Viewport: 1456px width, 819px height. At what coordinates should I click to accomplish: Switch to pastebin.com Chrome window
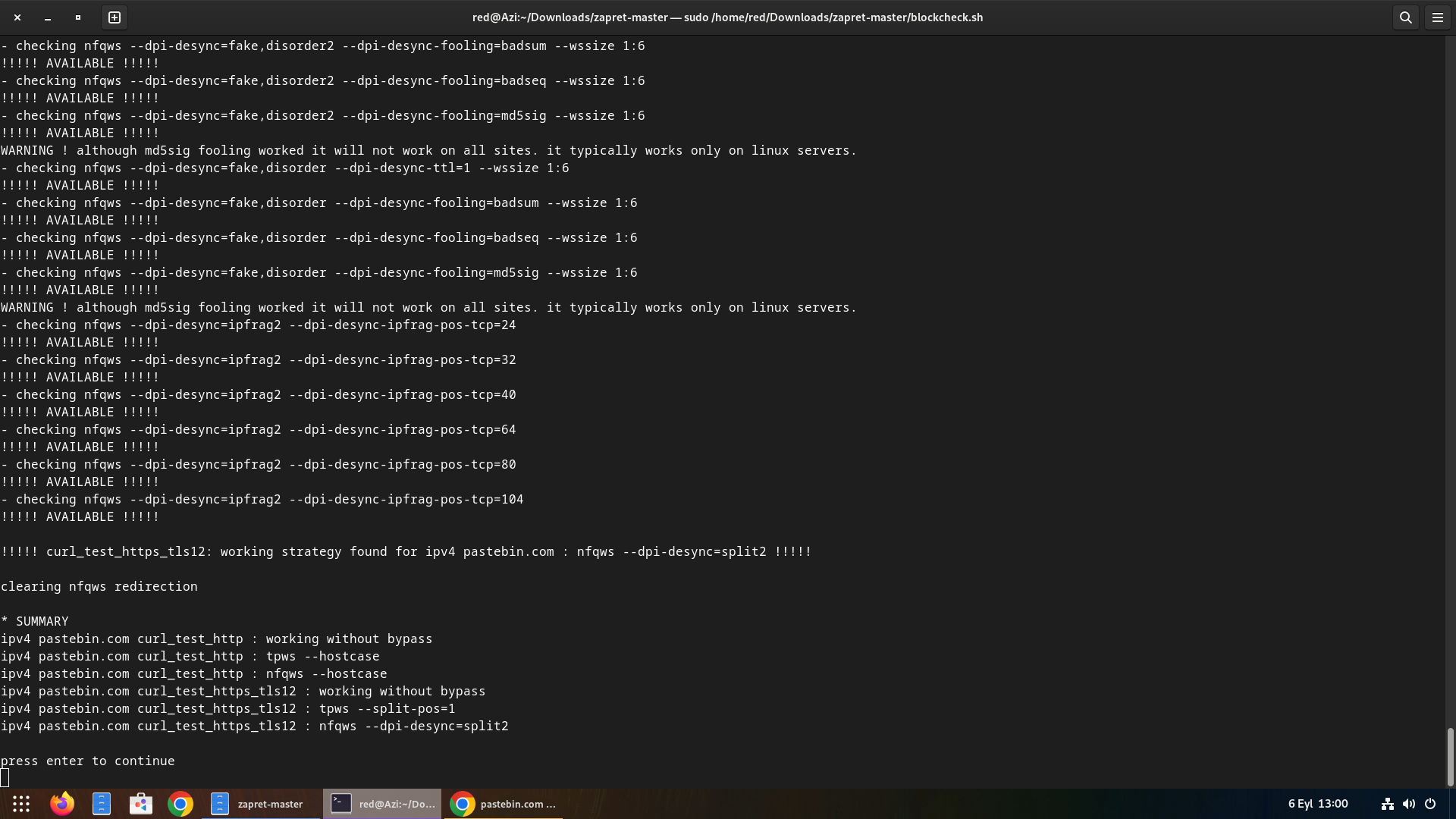(504, 804)
